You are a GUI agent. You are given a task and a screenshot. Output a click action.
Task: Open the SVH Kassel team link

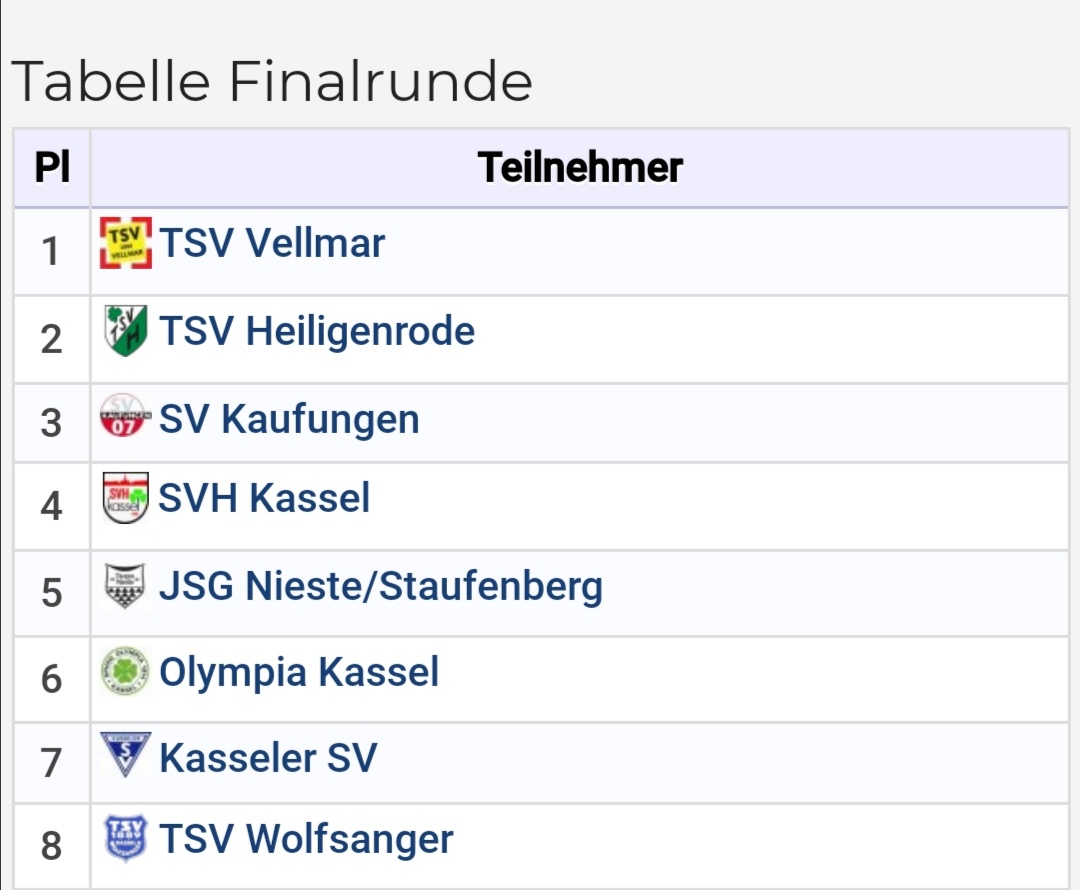tap(264, 497)
